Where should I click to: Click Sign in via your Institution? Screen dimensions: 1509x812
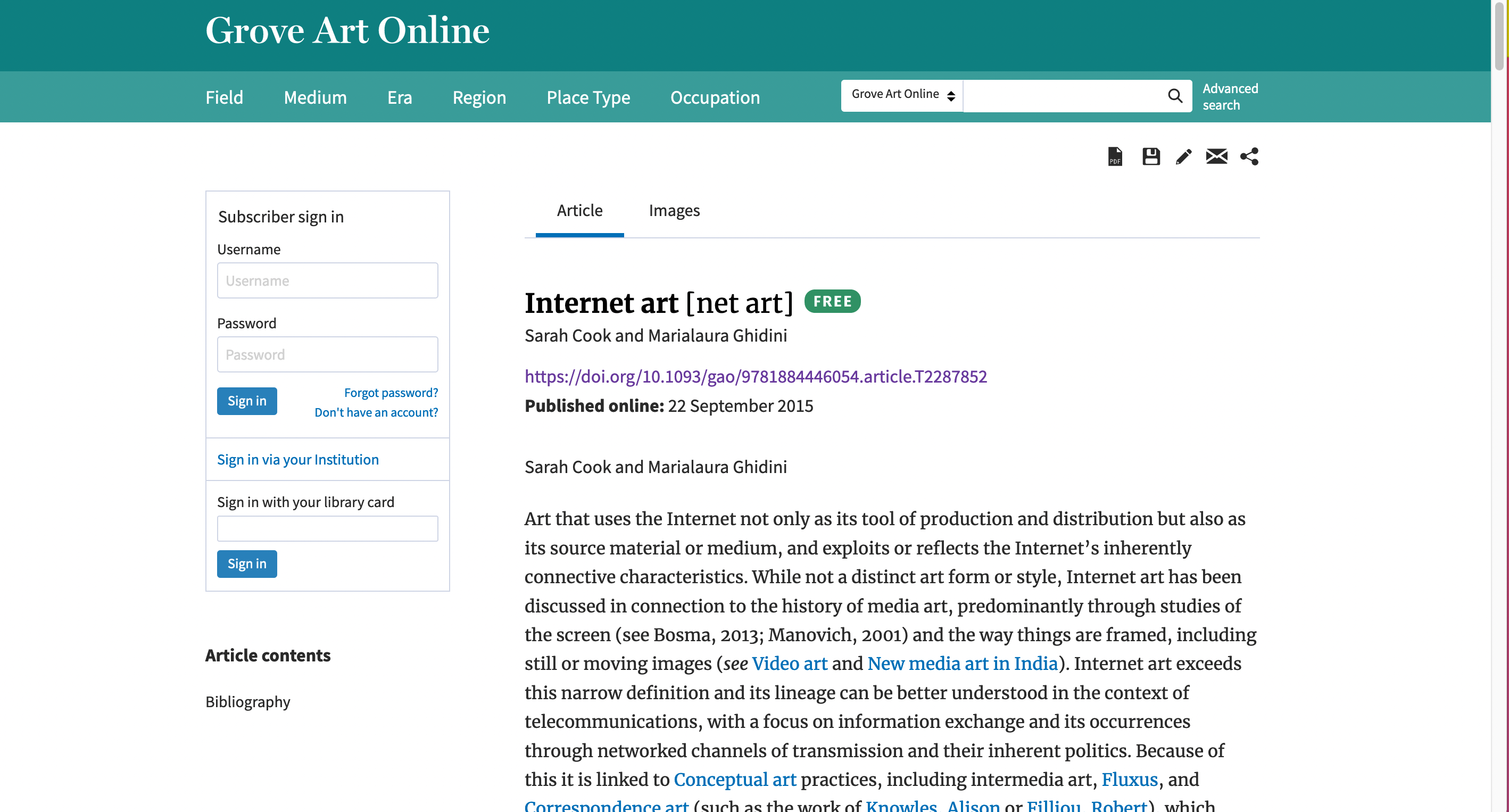297,459
